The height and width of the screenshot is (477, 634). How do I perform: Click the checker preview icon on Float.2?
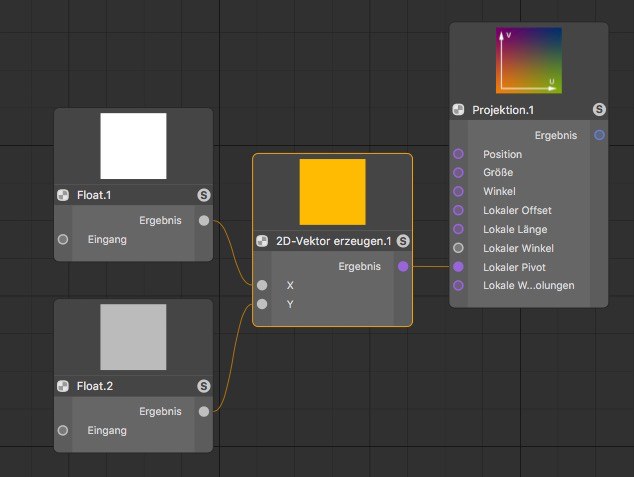click(63, 386)
